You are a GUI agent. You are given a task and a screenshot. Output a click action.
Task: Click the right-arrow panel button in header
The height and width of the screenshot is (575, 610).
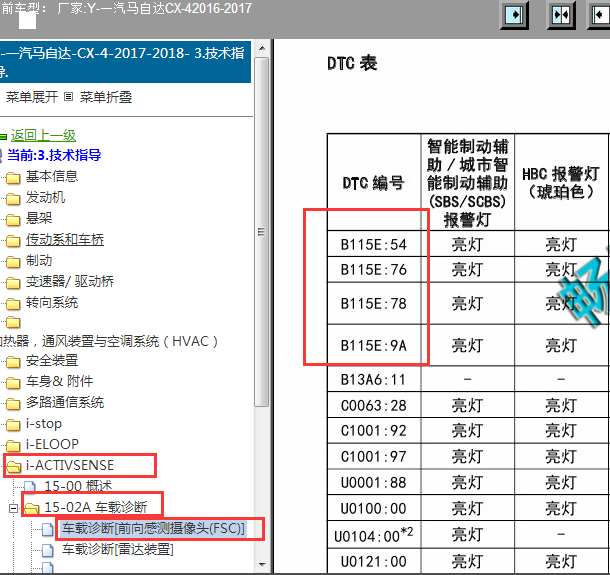(514, 15)
